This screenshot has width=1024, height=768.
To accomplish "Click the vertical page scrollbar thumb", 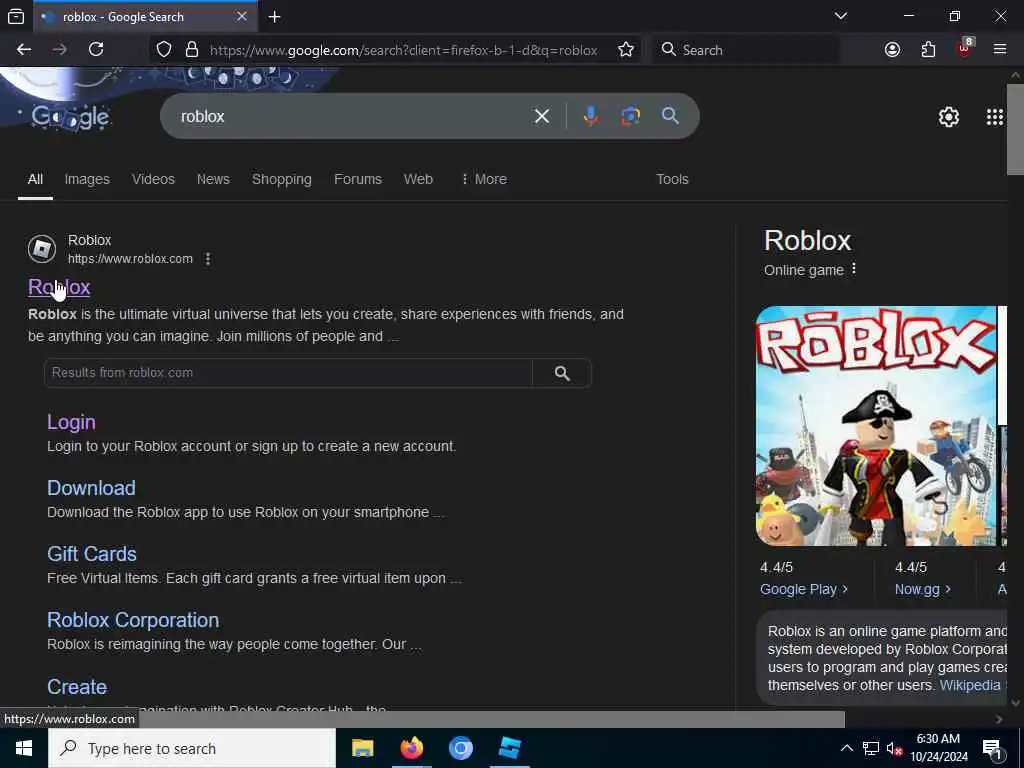I will (1015, 129).
